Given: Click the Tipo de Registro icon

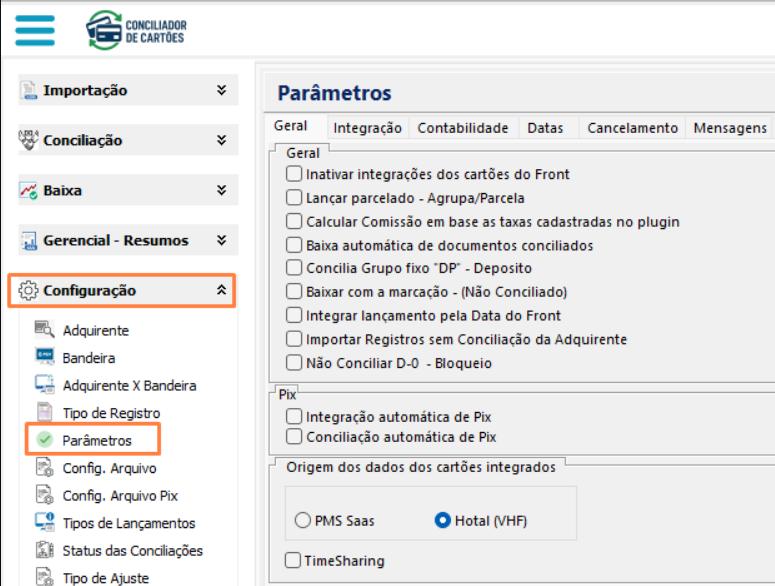Looking at the screenshot, I should click(44, 412).
